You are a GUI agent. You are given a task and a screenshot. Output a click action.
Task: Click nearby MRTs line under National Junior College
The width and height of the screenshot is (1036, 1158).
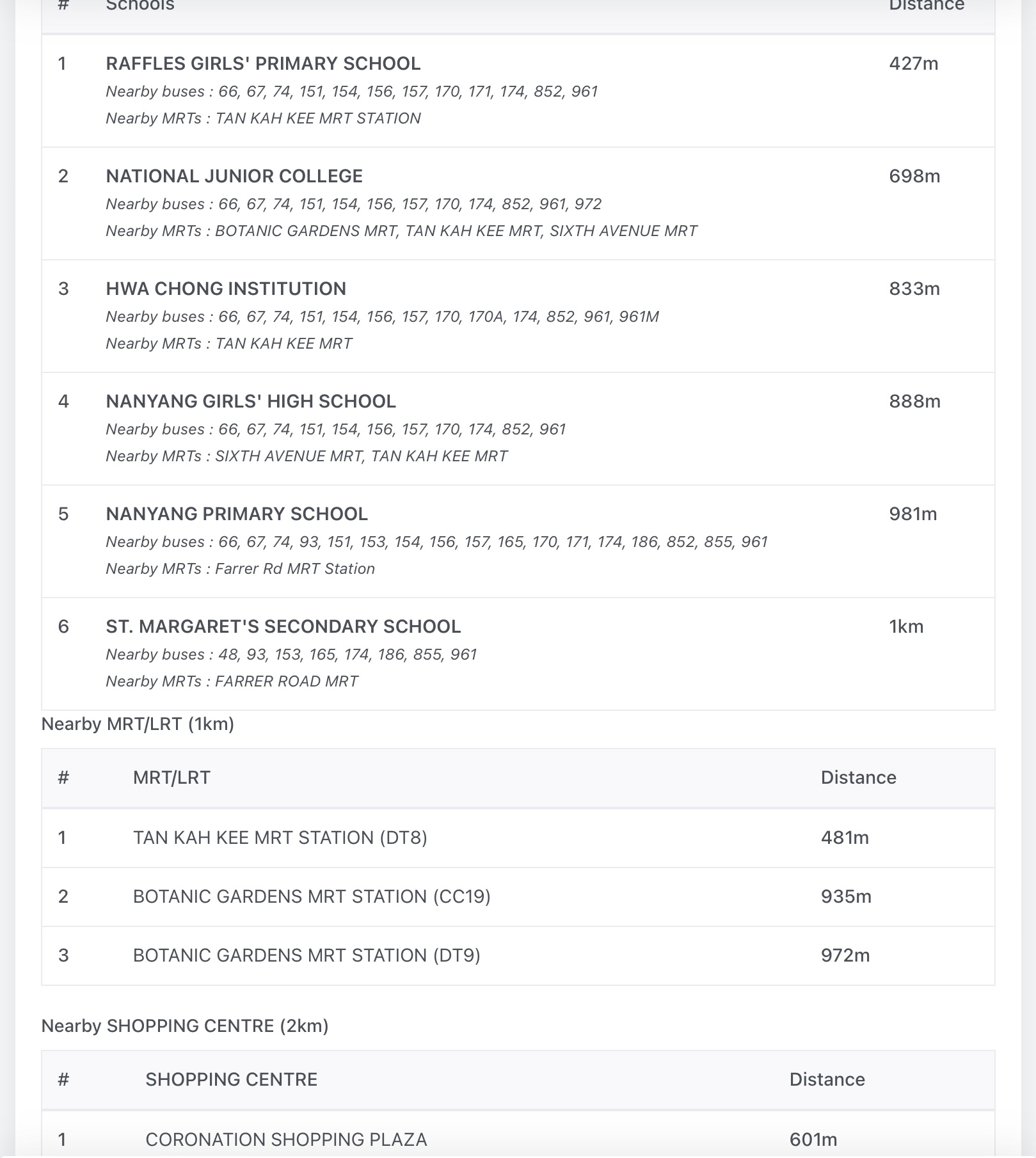coord(401,232)
